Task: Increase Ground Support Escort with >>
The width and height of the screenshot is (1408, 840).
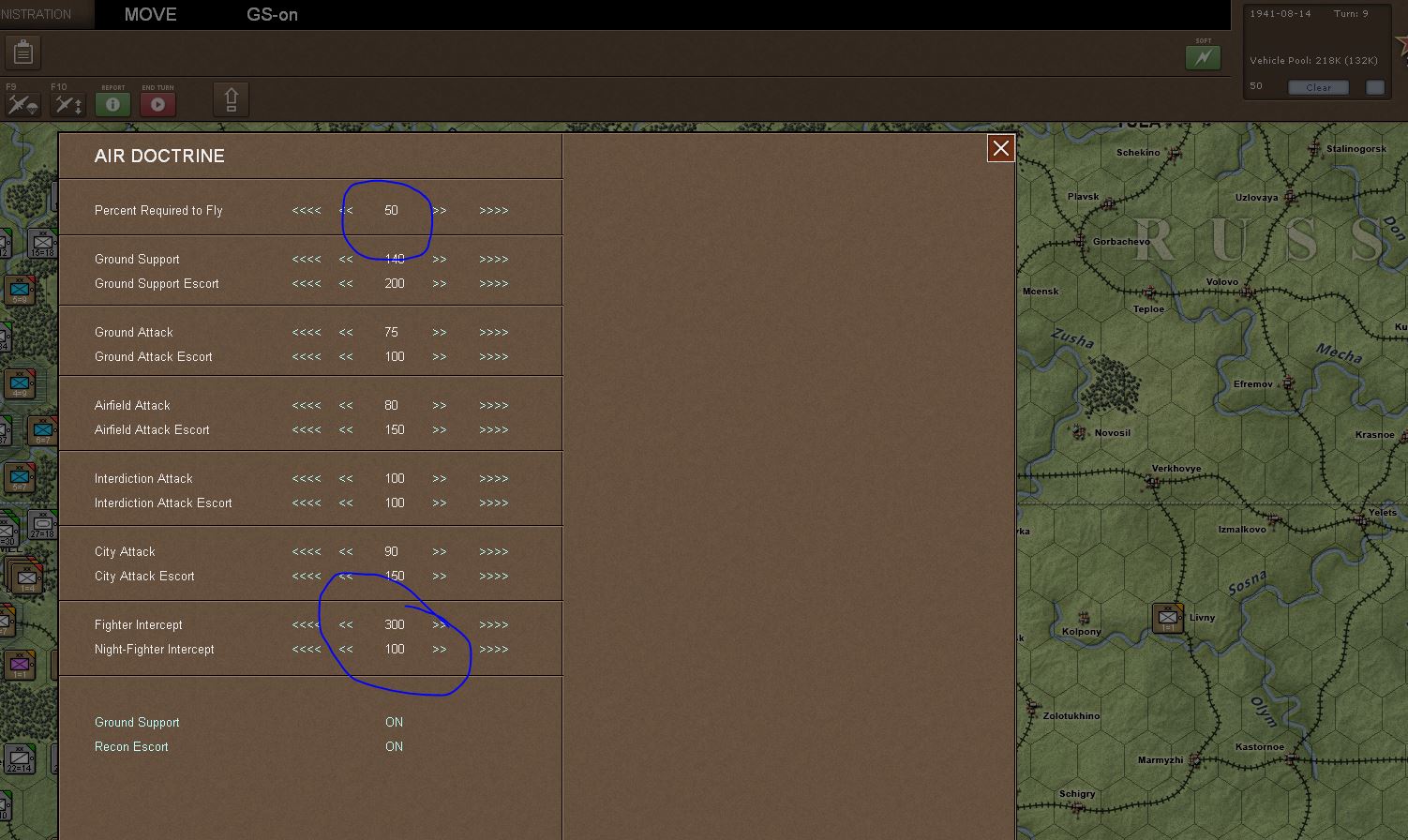Action: click(440, 283)
